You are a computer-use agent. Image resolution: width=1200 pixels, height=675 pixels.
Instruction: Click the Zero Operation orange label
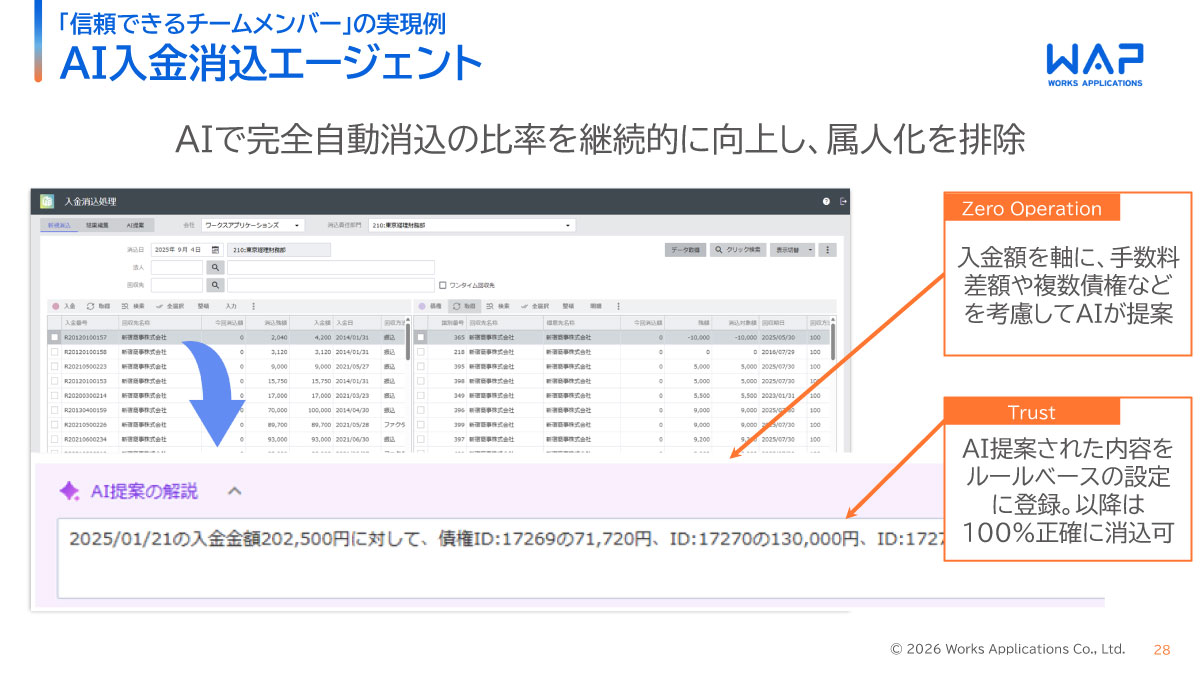pyautogui.click(x=1032, y=208)
